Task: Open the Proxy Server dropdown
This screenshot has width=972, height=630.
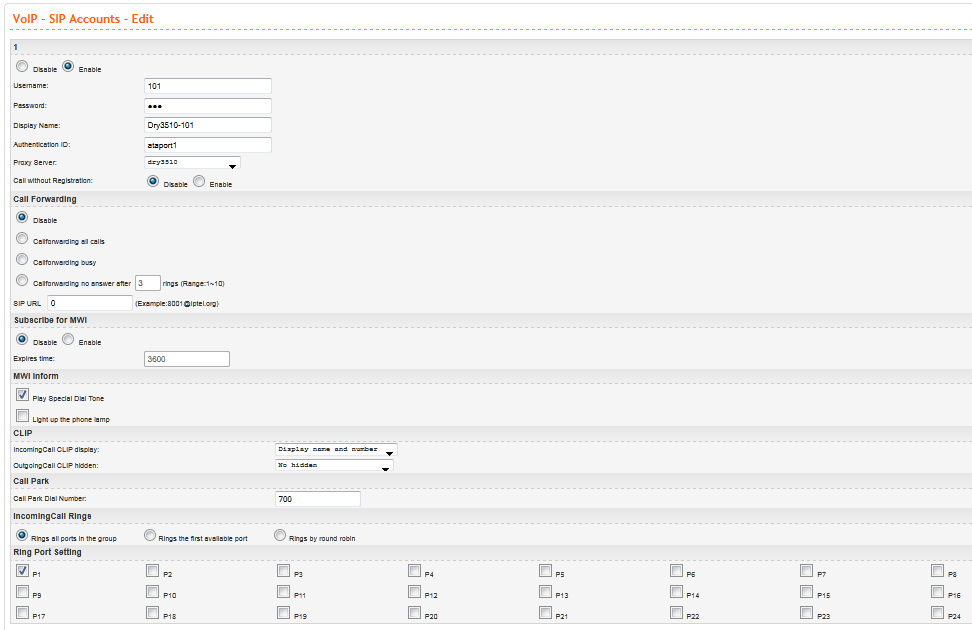Action: (x=192, y=163)
